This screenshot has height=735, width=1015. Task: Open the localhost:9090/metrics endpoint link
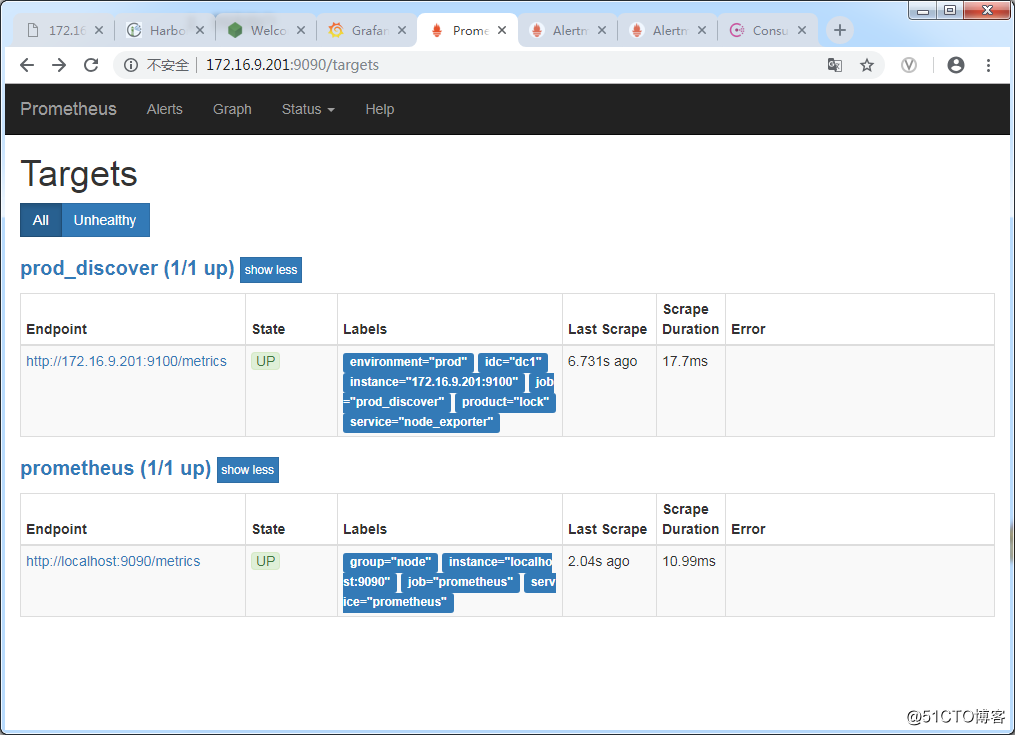click(113, 561)
